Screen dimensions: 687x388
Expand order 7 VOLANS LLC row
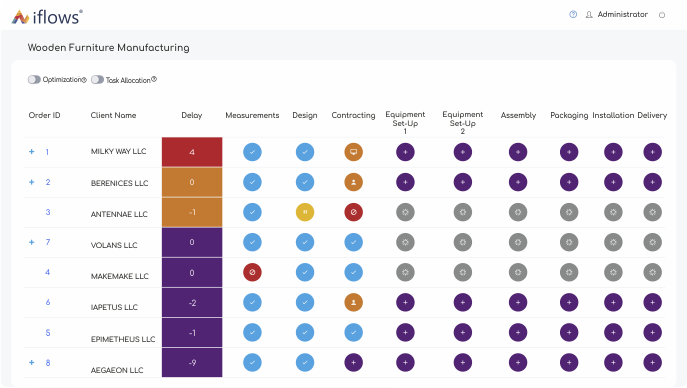pyautogui.click(x=32, y=242)
